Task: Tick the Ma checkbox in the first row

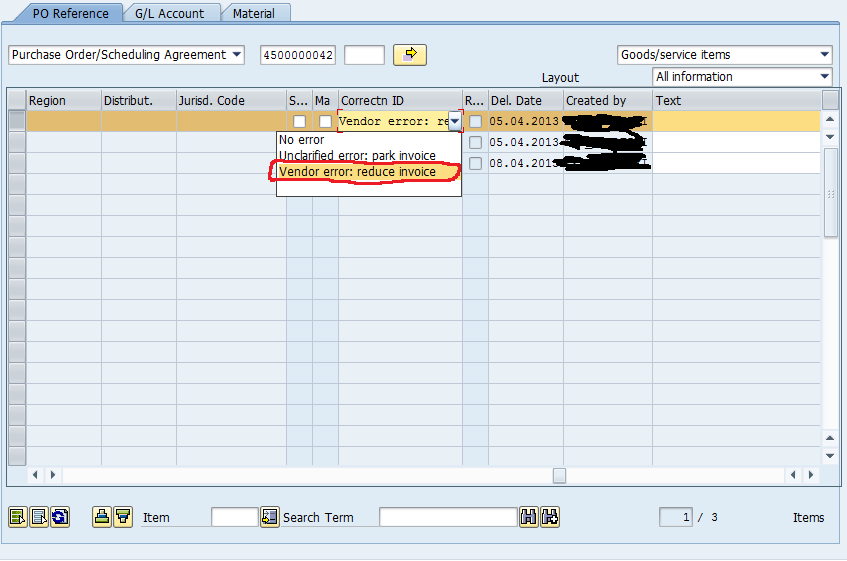Action: pyautogui.click(x=325, y=121)
